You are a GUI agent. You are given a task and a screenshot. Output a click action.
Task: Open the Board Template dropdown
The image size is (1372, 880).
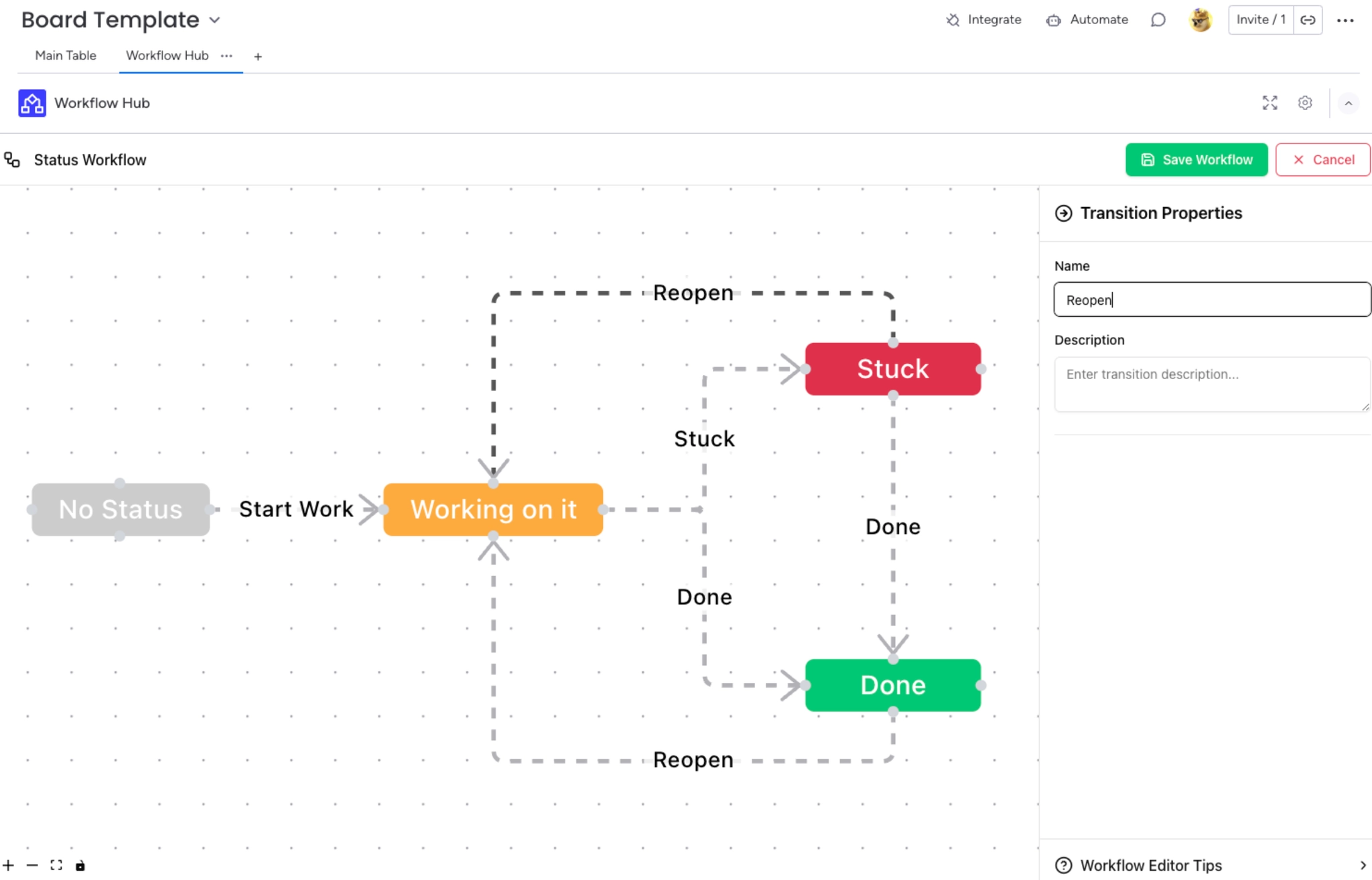(213, 20)
